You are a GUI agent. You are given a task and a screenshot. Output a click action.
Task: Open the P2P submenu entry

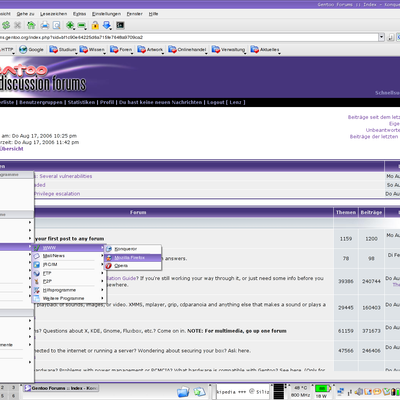(69, 281)
